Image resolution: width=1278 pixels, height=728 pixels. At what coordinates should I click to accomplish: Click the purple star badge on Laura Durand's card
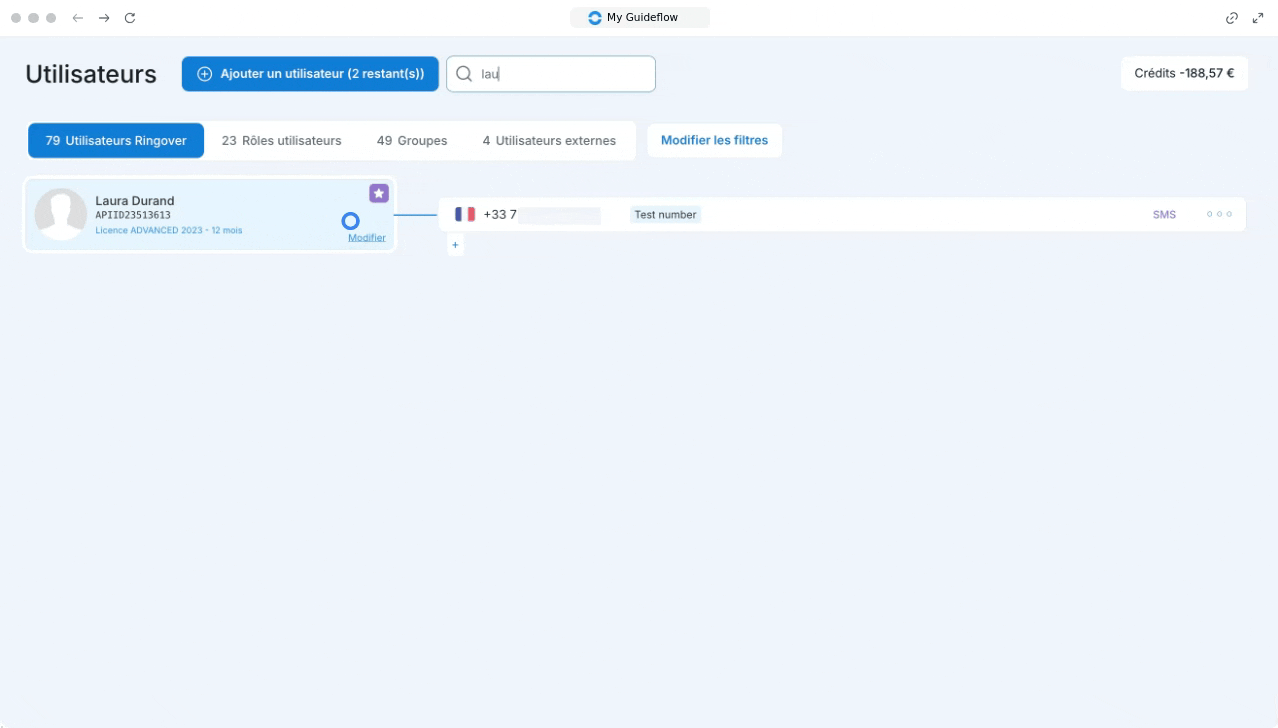(378, 193)
